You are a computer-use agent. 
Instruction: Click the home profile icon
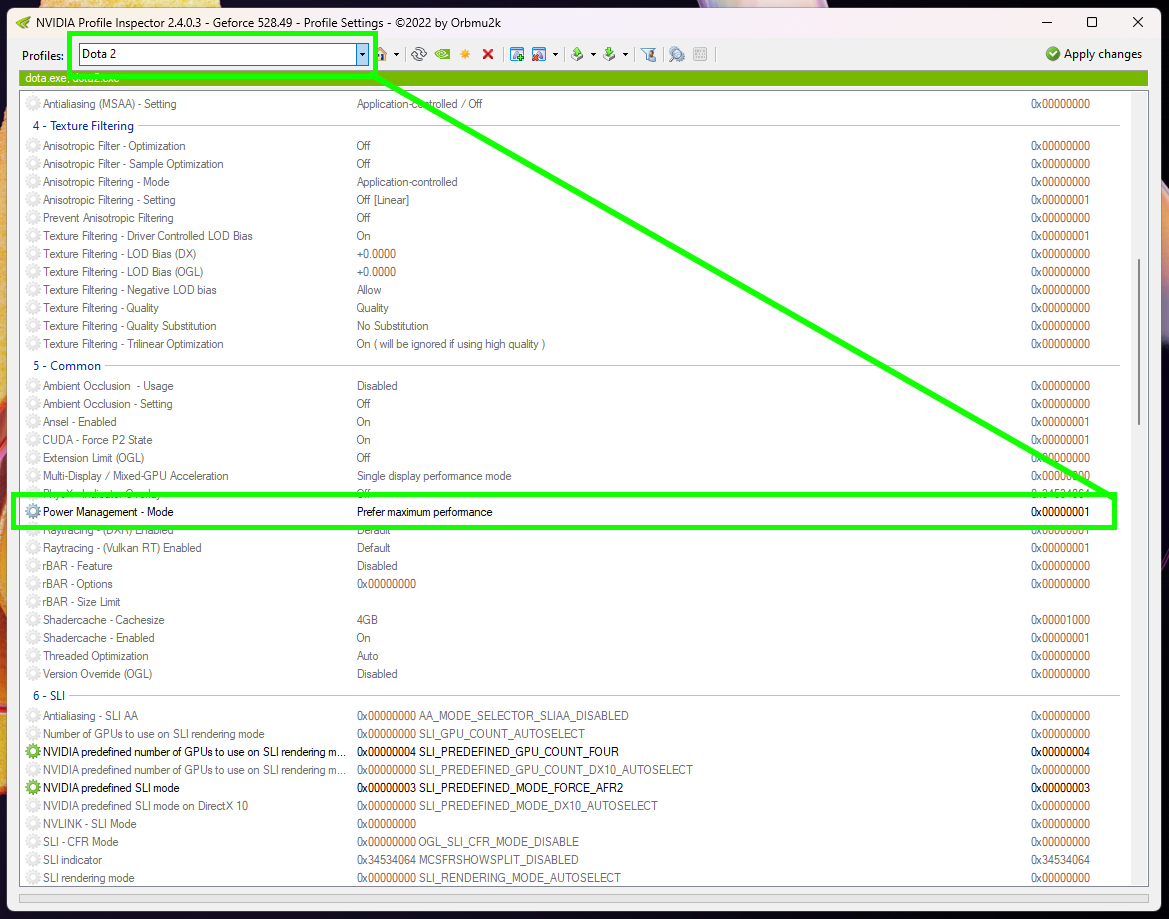pyautogui.click(x=382, y=54)
